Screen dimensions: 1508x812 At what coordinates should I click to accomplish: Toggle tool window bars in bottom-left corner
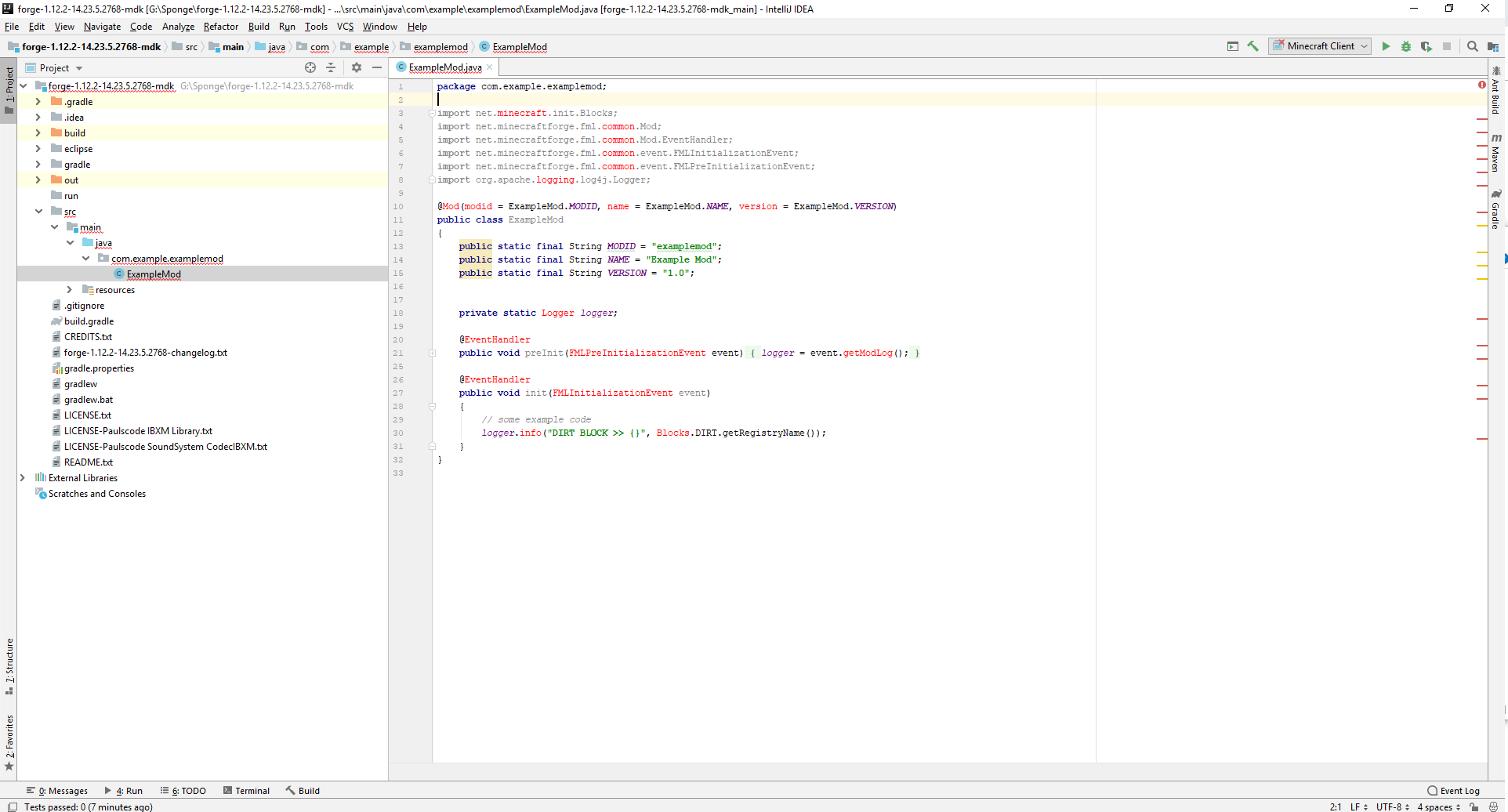[12, 807]
